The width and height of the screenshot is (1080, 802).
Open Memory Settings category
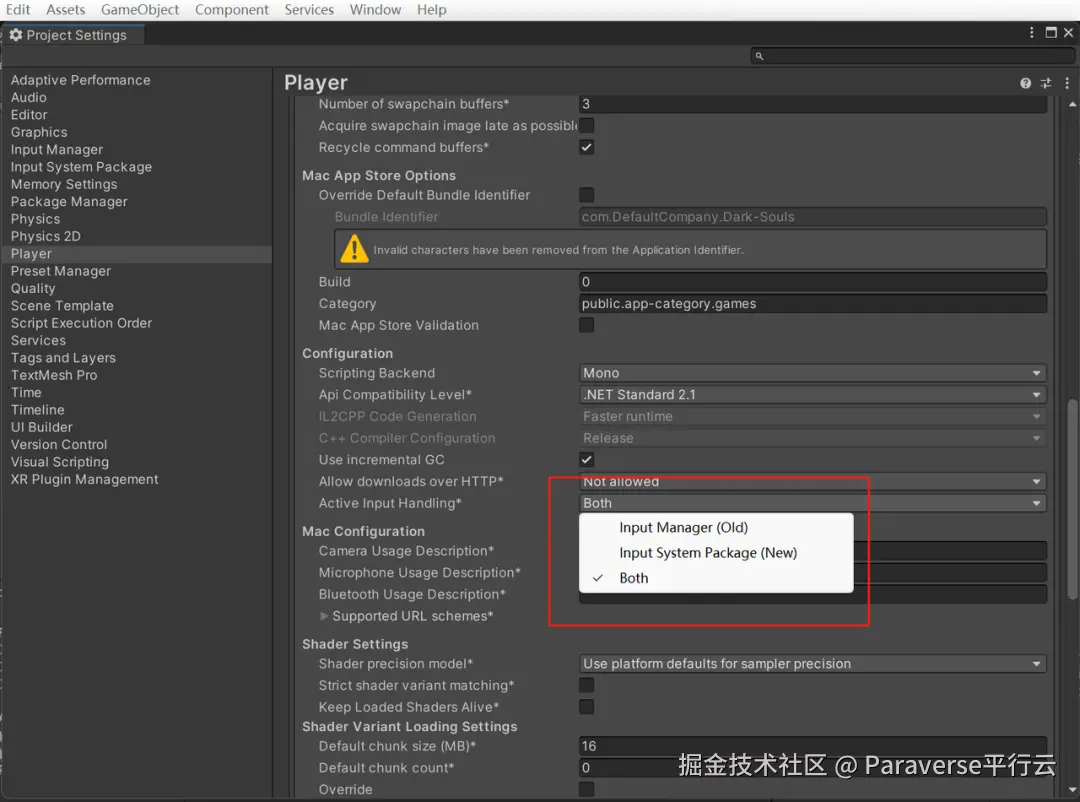coord(64,184)
